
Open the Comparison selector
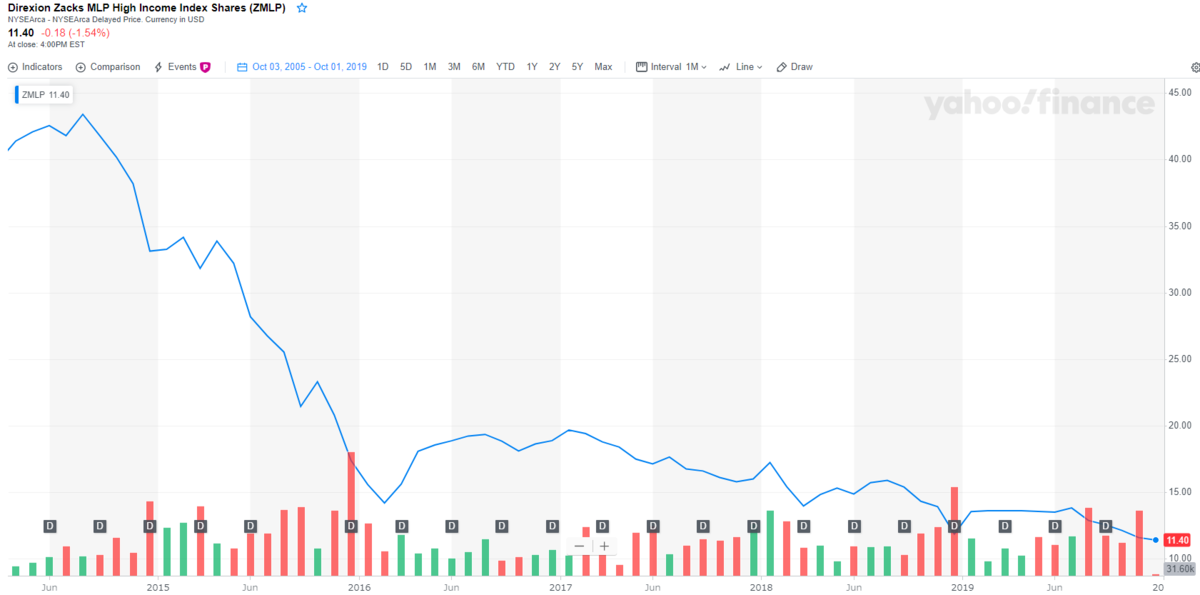pyautogui.click(x=108, y=67)
